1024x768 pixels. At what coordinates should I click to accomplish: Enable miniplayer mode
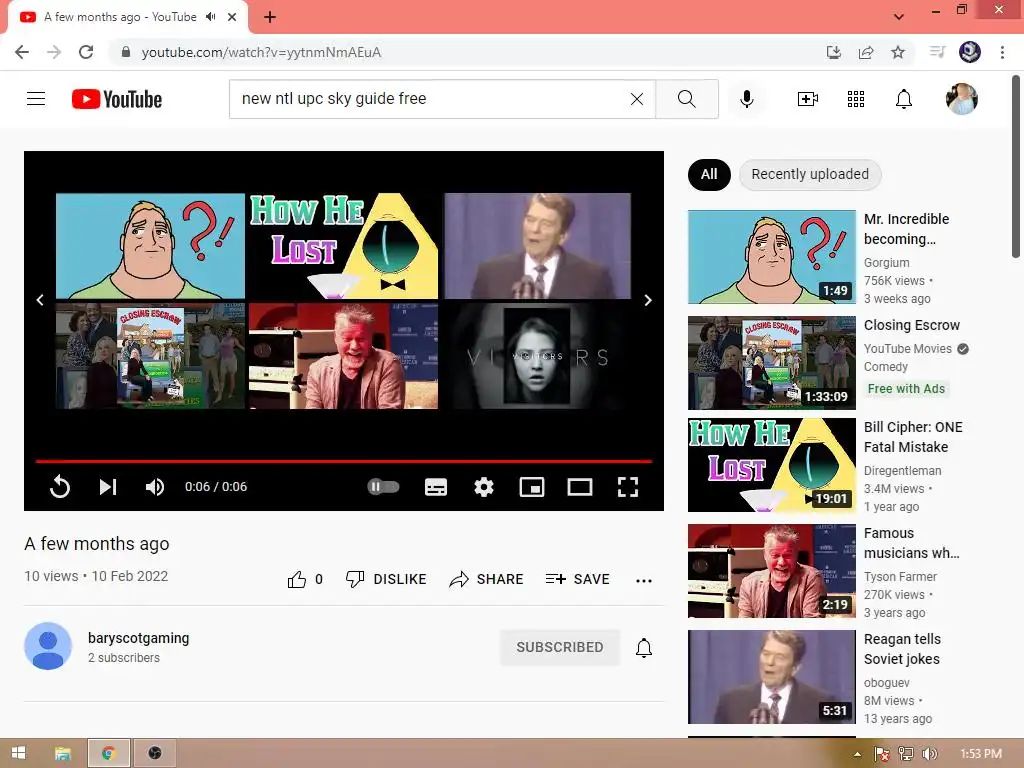[532, 487]
